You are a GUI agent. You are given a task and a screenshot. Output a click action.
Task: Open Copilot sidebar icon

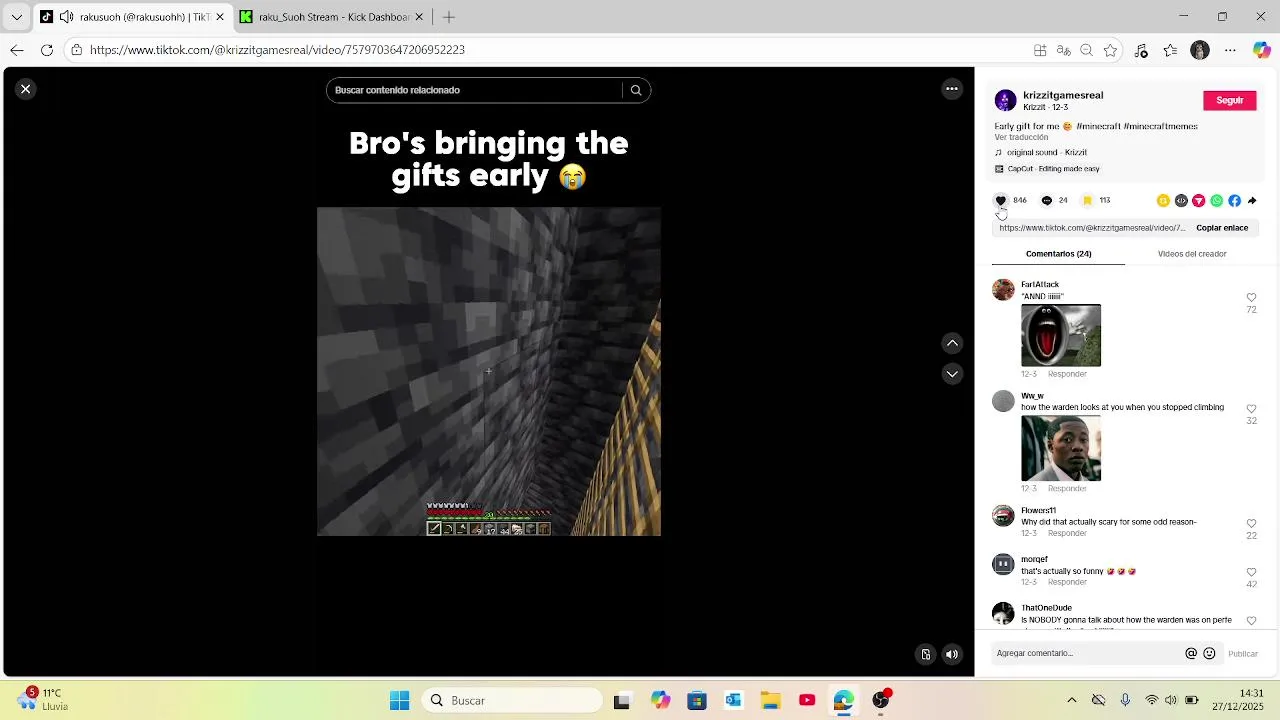pos(1262,50)
